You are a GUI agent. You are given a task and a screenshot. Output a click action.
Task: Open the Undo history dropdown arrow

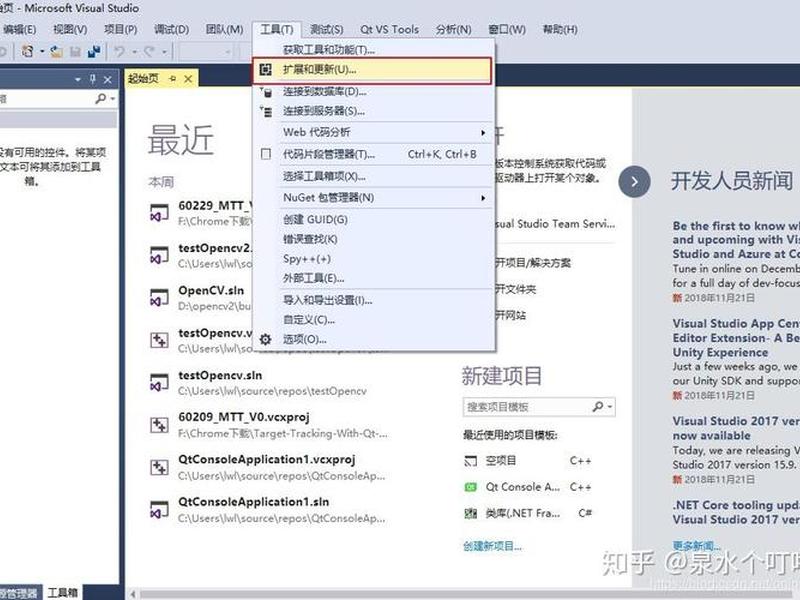[x=135, y=52]
